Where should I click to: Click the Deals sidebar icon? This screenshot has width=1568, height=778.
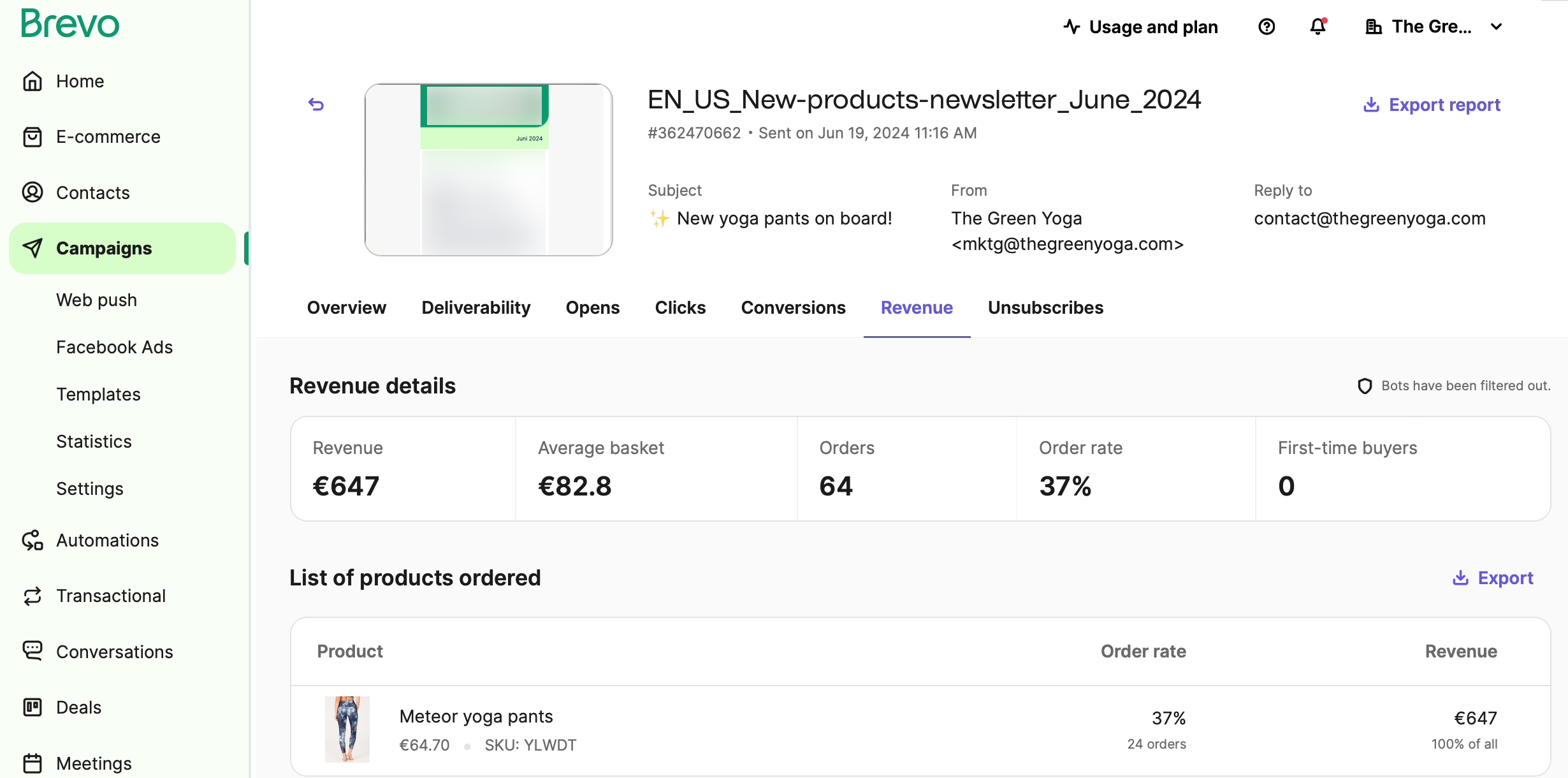33,706
